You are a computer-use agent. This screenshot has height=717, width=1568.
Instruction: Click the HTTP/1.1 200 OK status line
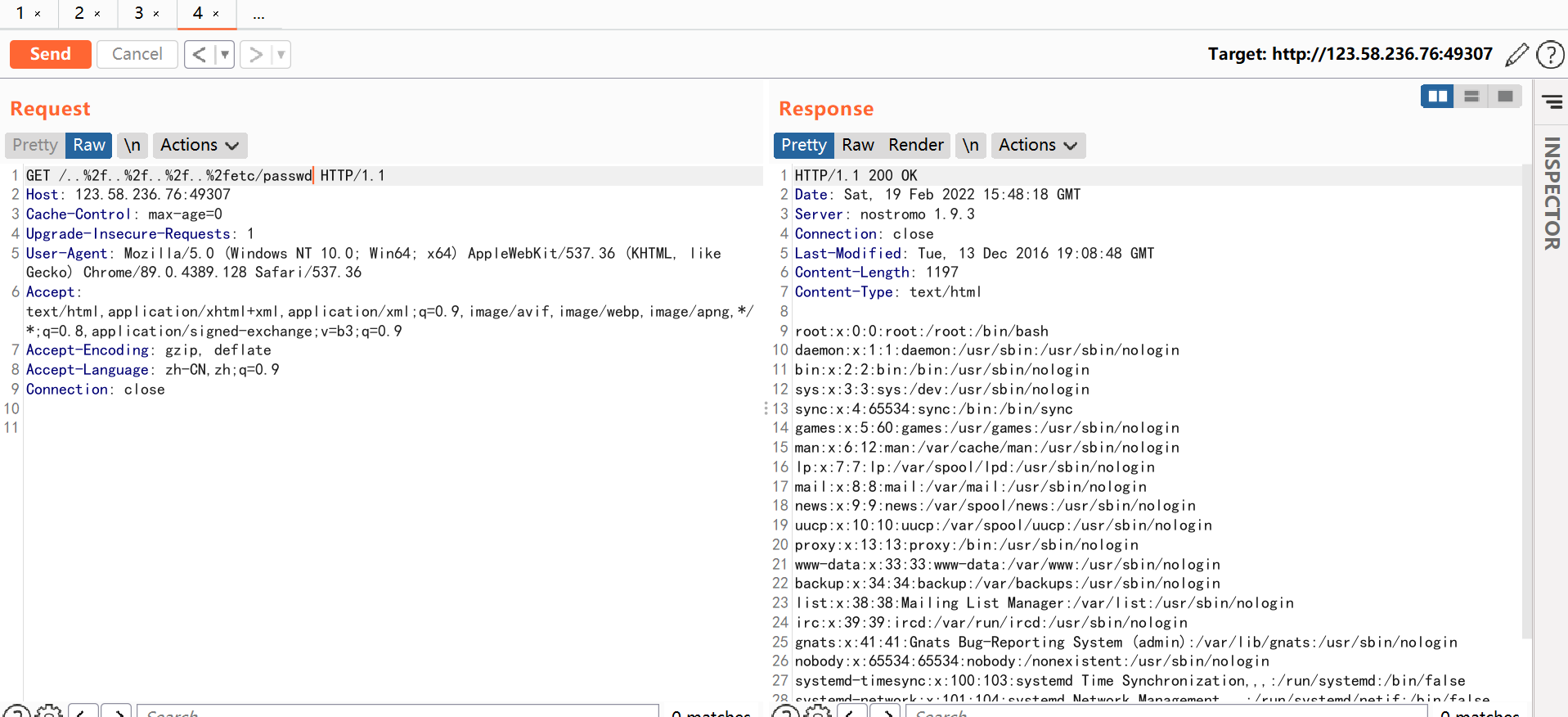[x=856, y=175]
